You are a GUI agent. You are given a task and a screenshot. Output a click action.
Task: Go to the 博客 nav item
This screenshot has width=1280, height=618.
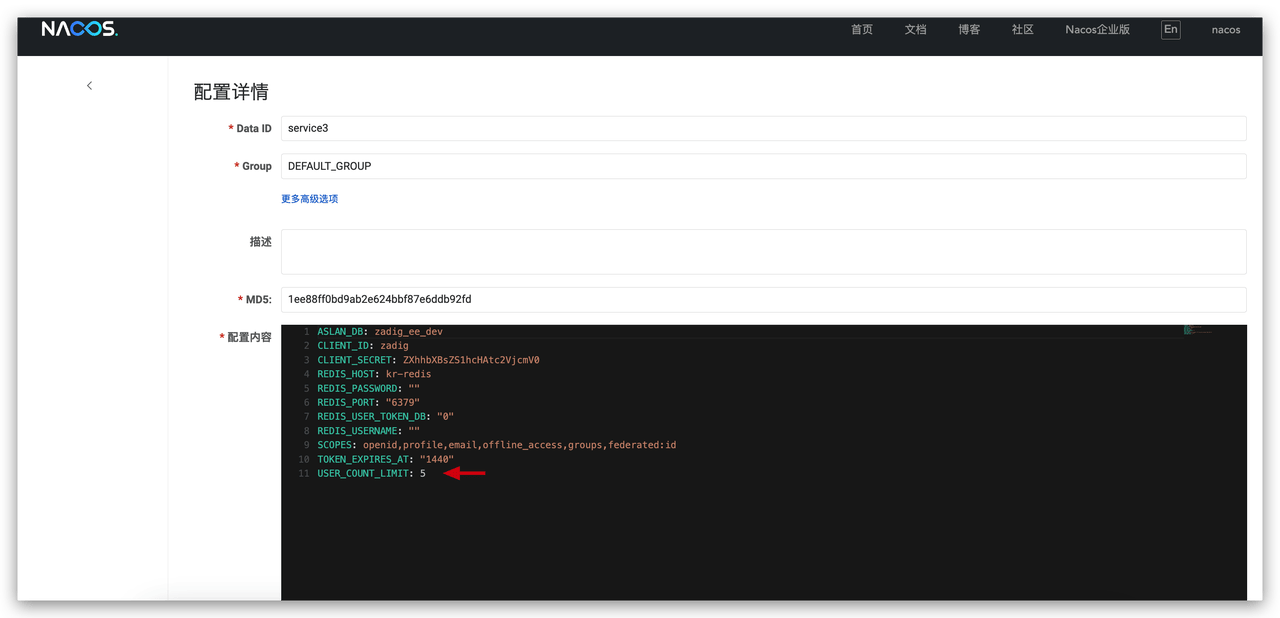(969, 30)
